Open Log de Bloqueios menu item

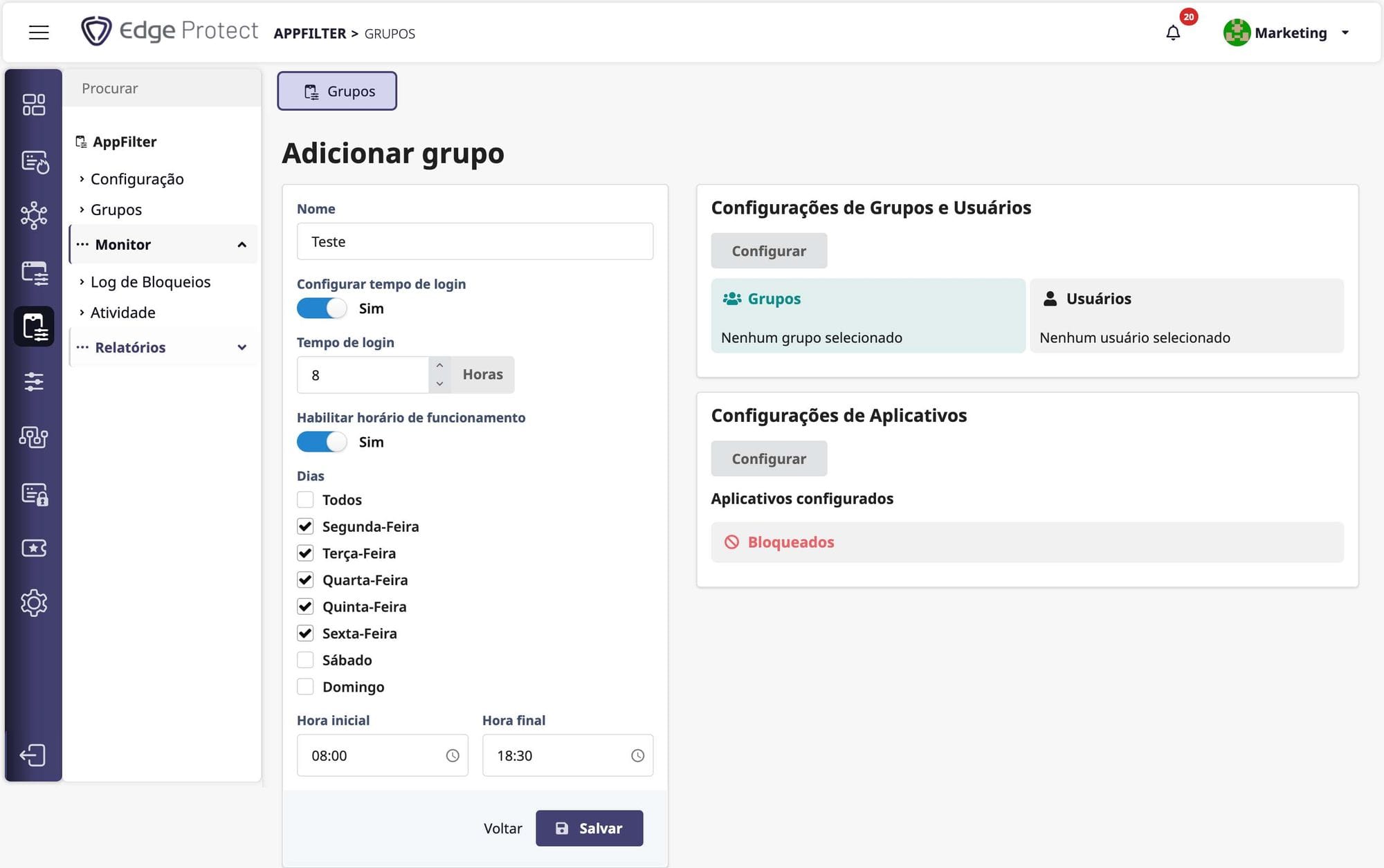click(150, 282)
